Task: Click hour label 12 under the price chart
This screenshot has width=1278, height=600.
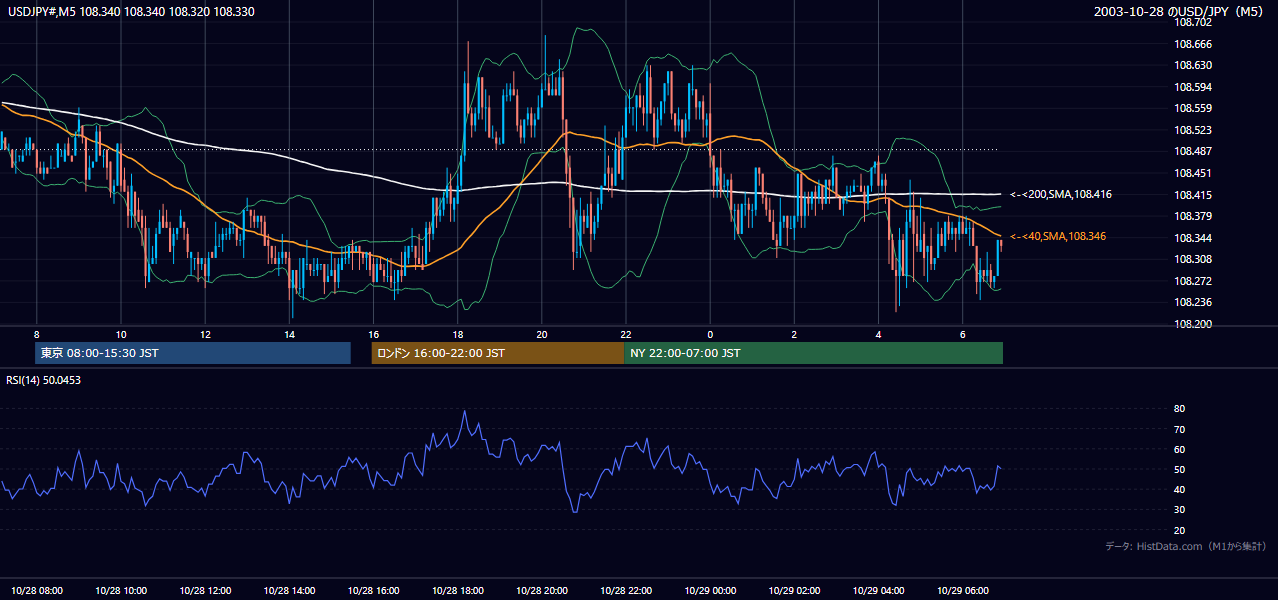Action: (x=205, y=334)
